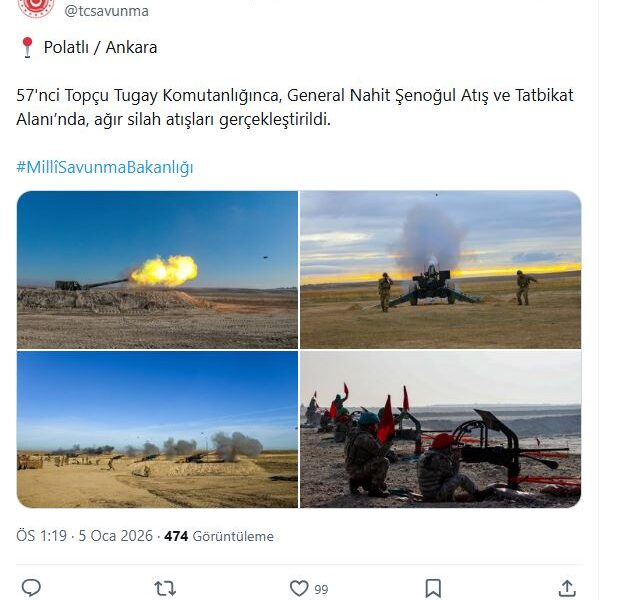Screen dimensions: 620x600
Task: Click the red location pin emoji
Action: click(x=27, y=47)
